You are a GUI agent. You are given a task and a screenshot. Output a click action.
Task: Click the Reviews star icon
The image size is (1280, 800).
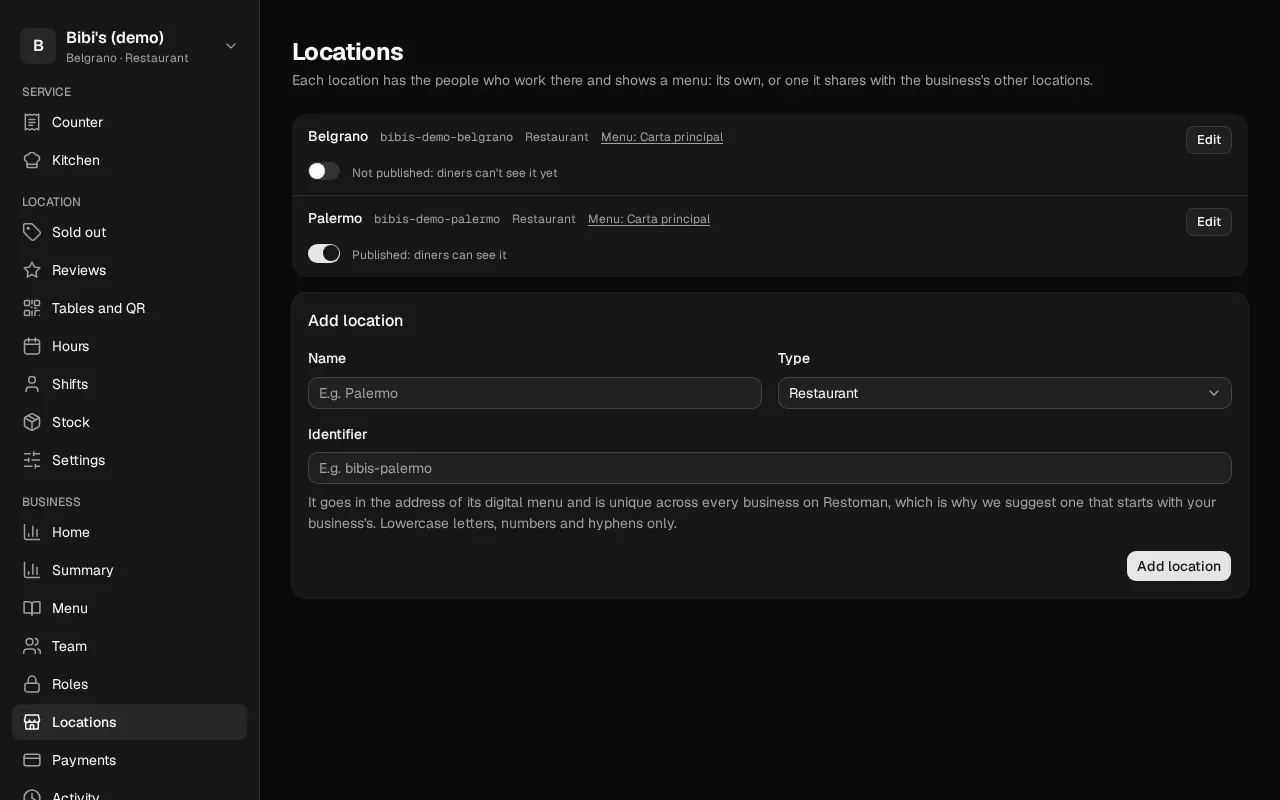[32, 270]
